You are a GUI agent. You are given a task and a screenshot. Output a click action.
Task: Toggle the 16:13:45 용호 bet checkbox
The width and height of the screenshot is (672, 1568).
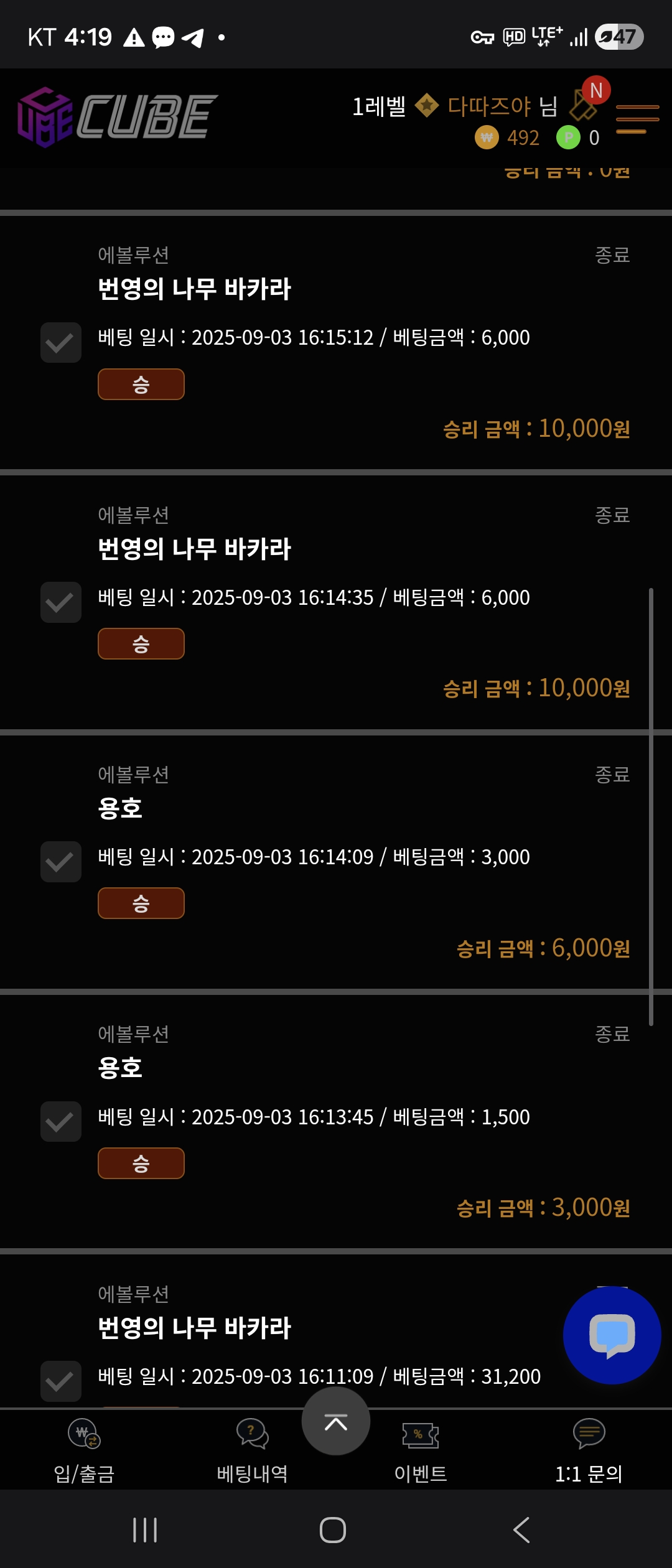click(x=60, y=1121)
